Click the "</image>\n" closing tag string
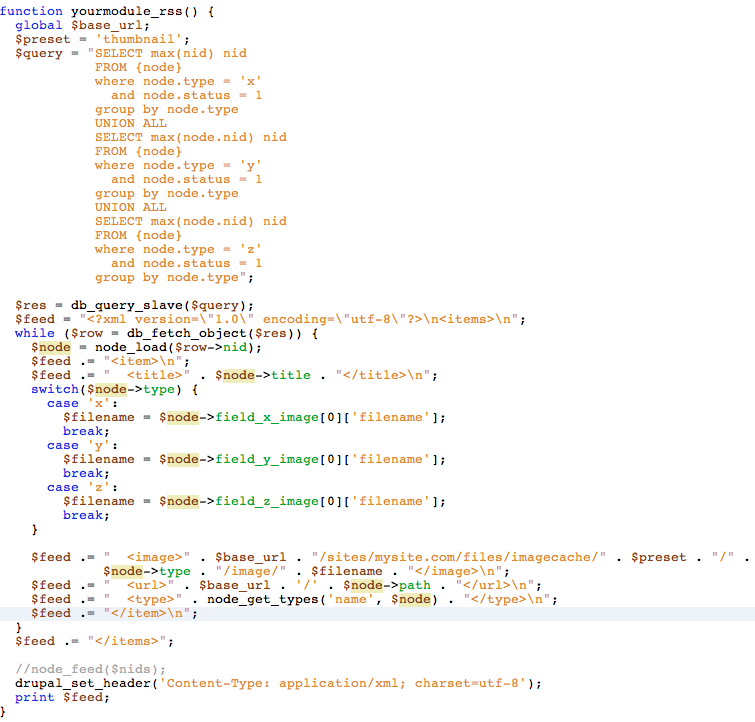The image size is (755, 722). (x=454, y=571)
